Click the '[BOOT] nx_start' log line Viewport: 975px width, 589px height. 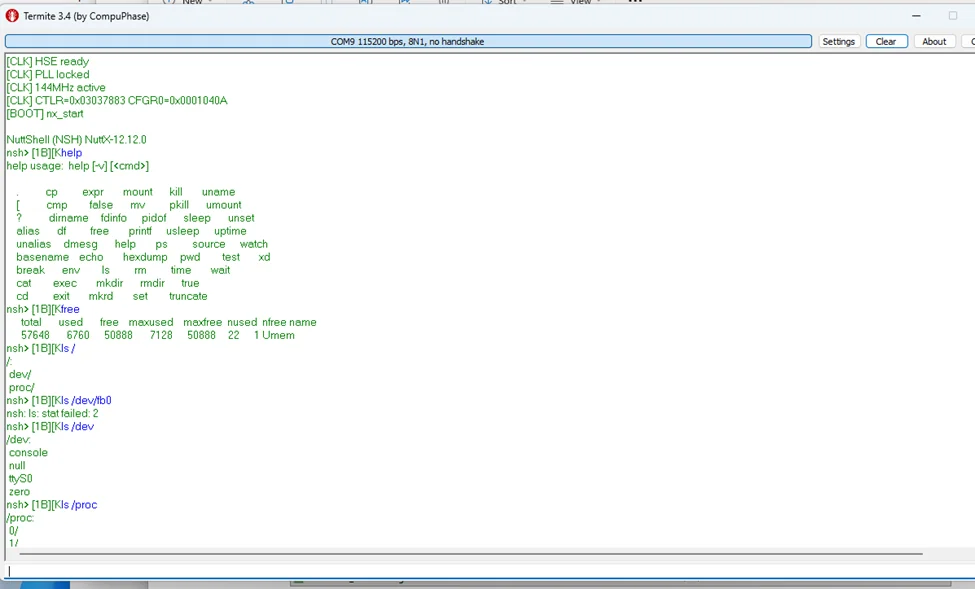pyautogui.click(x=45, y=114)
